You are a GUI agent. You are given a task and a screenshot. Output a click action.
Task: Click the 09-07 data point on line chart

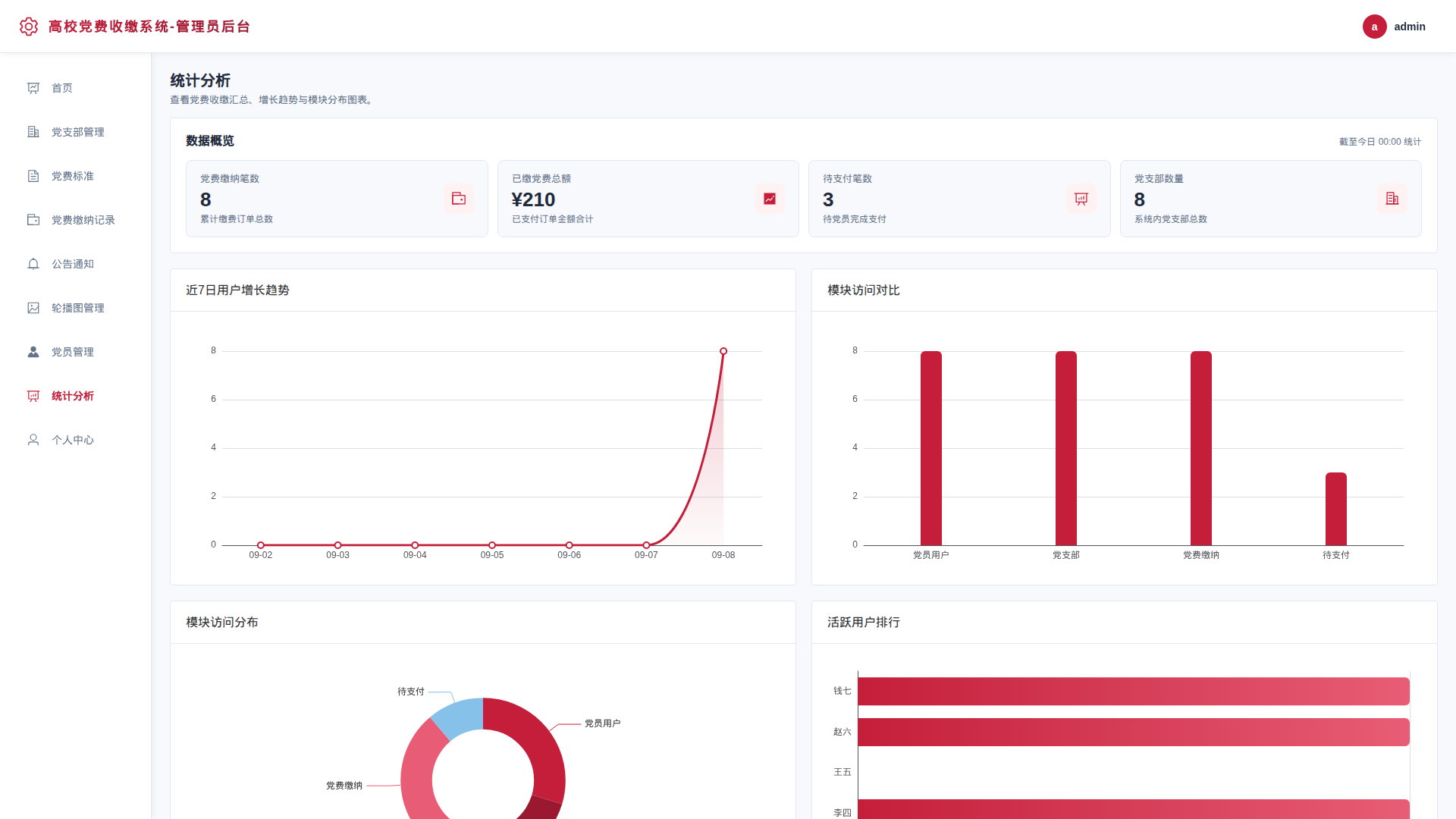(x=646, y=545)
